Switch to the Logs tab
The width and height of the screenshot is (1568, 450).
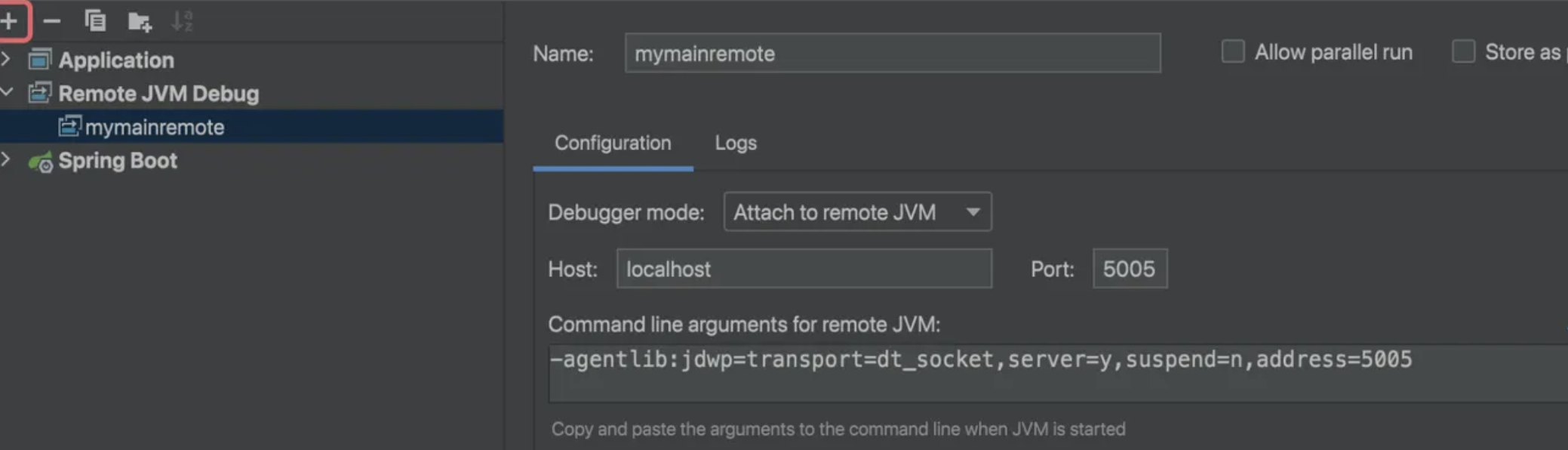point(736,143)
